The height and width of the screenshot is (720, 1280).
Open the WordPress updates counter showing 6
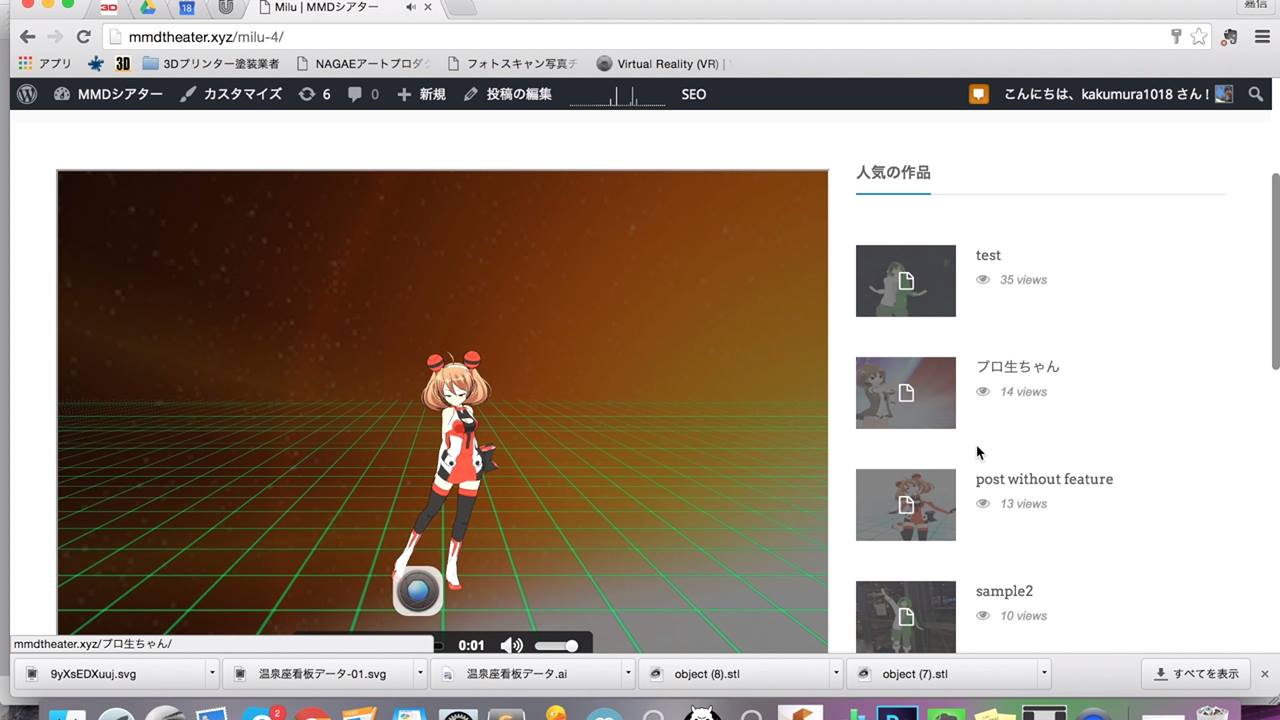tap(314, 94)
